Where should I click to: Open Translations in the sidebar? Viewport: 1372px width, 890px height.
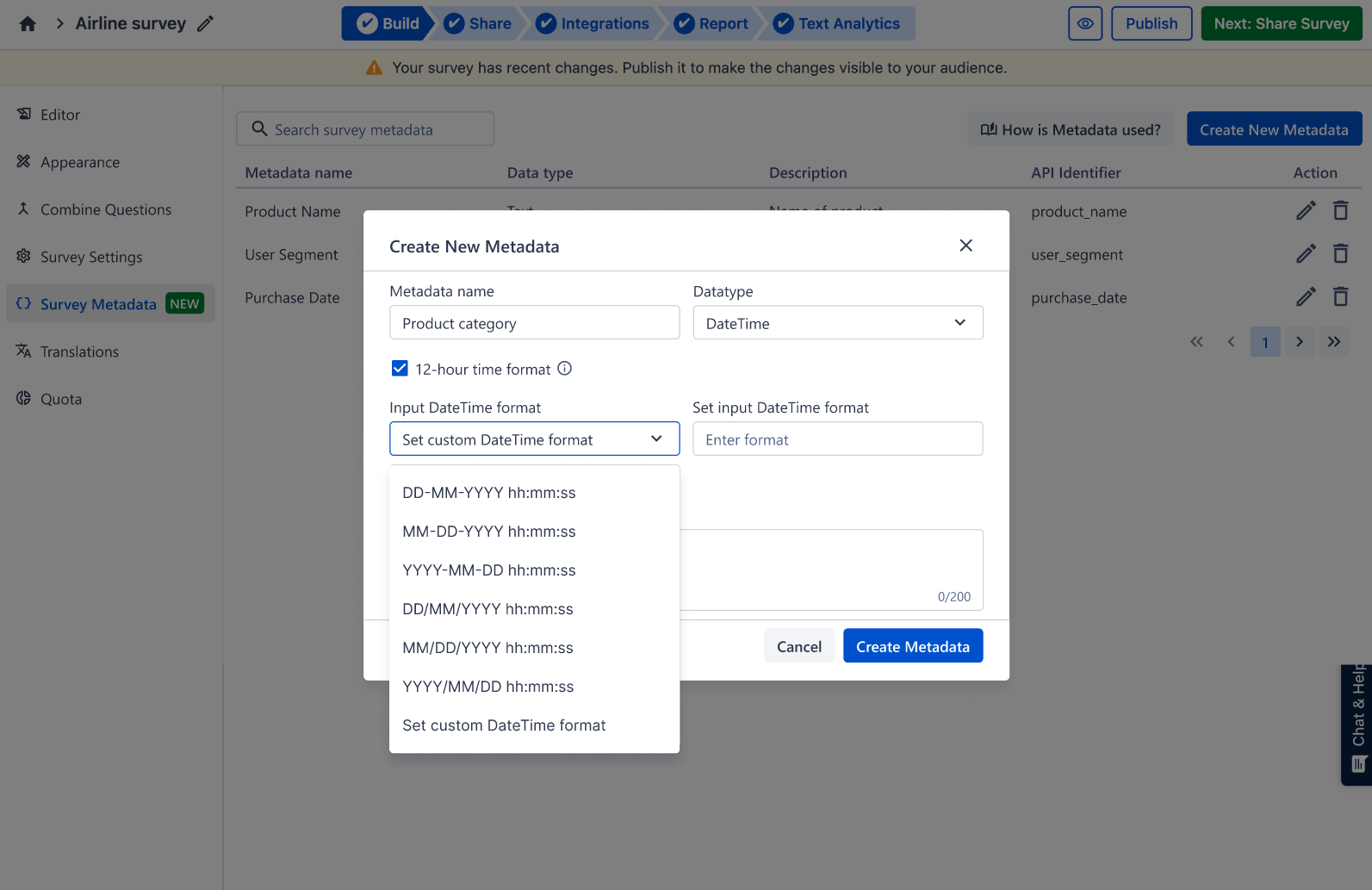(79, 352)
